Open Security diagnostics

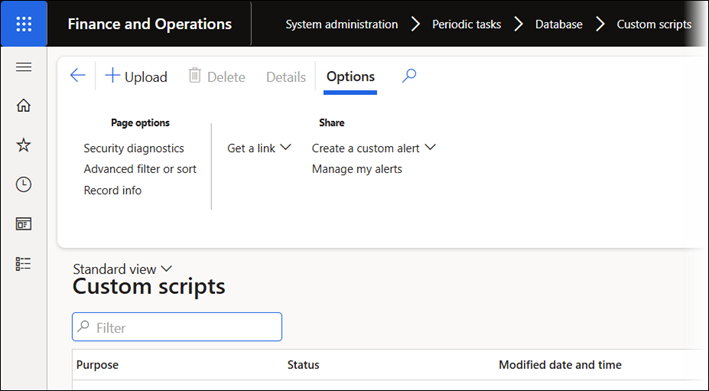[x=134, y=148]
